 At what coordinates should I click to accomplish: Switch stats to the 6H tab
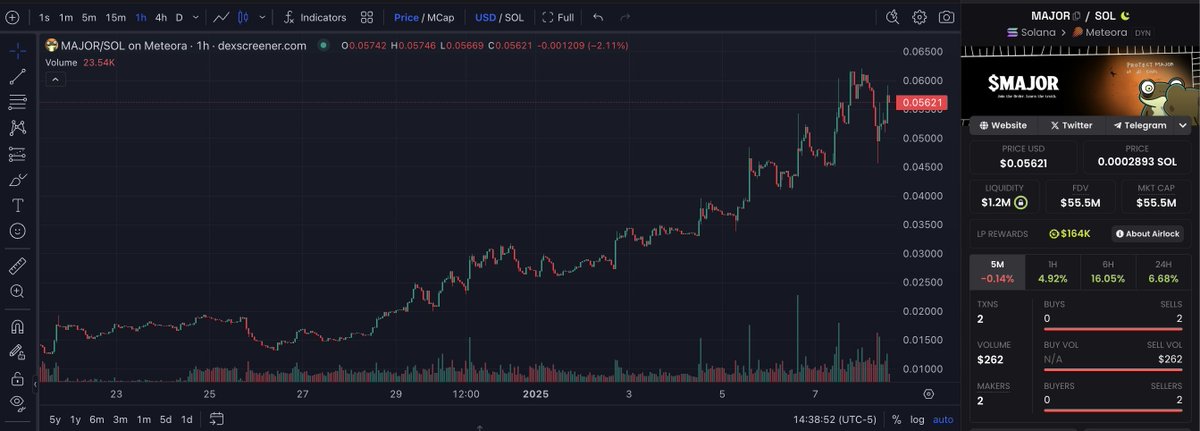tap(1108, 272)
